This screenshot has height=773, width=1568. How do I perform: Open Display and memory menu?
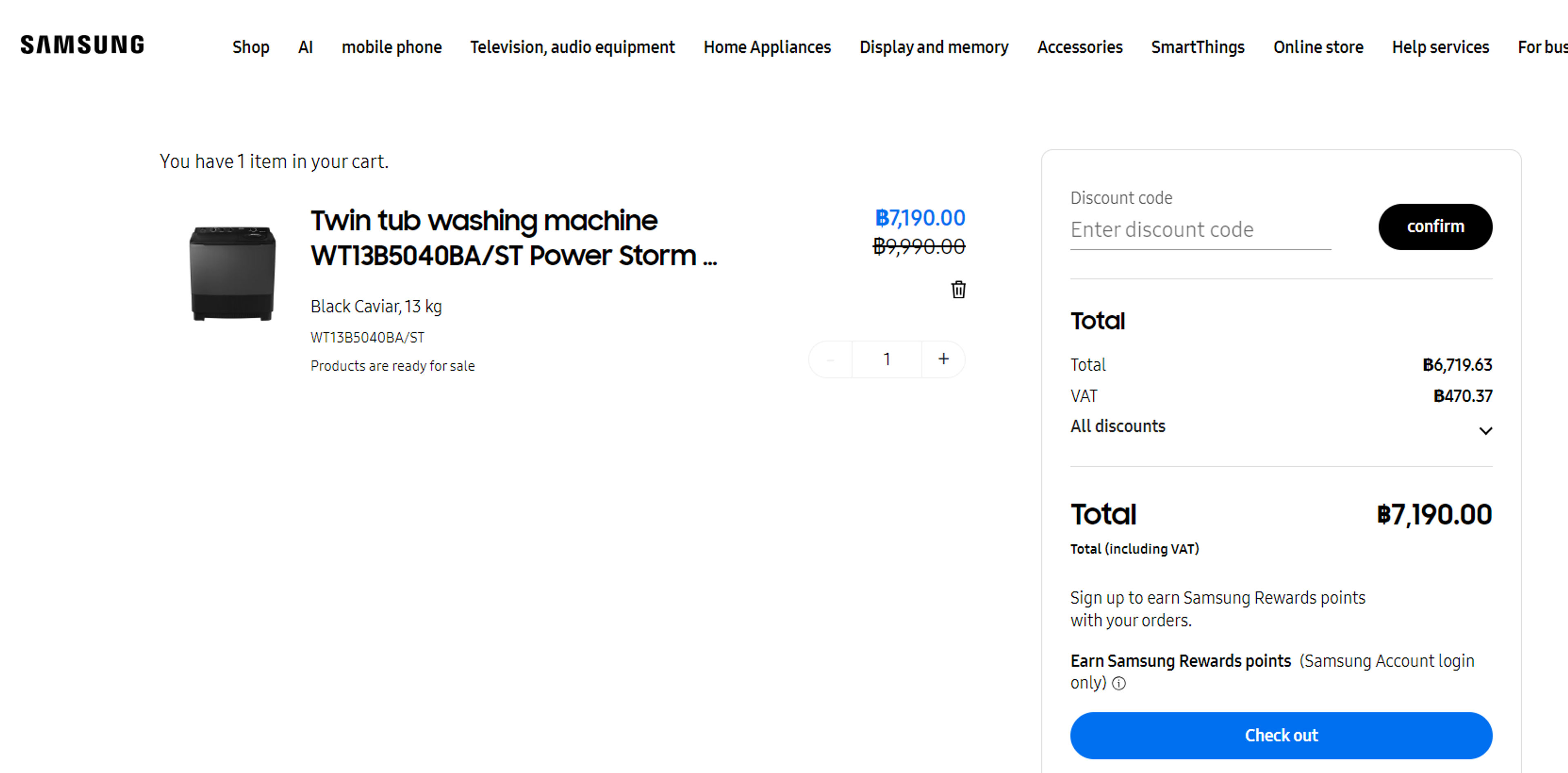pos(934,47)
